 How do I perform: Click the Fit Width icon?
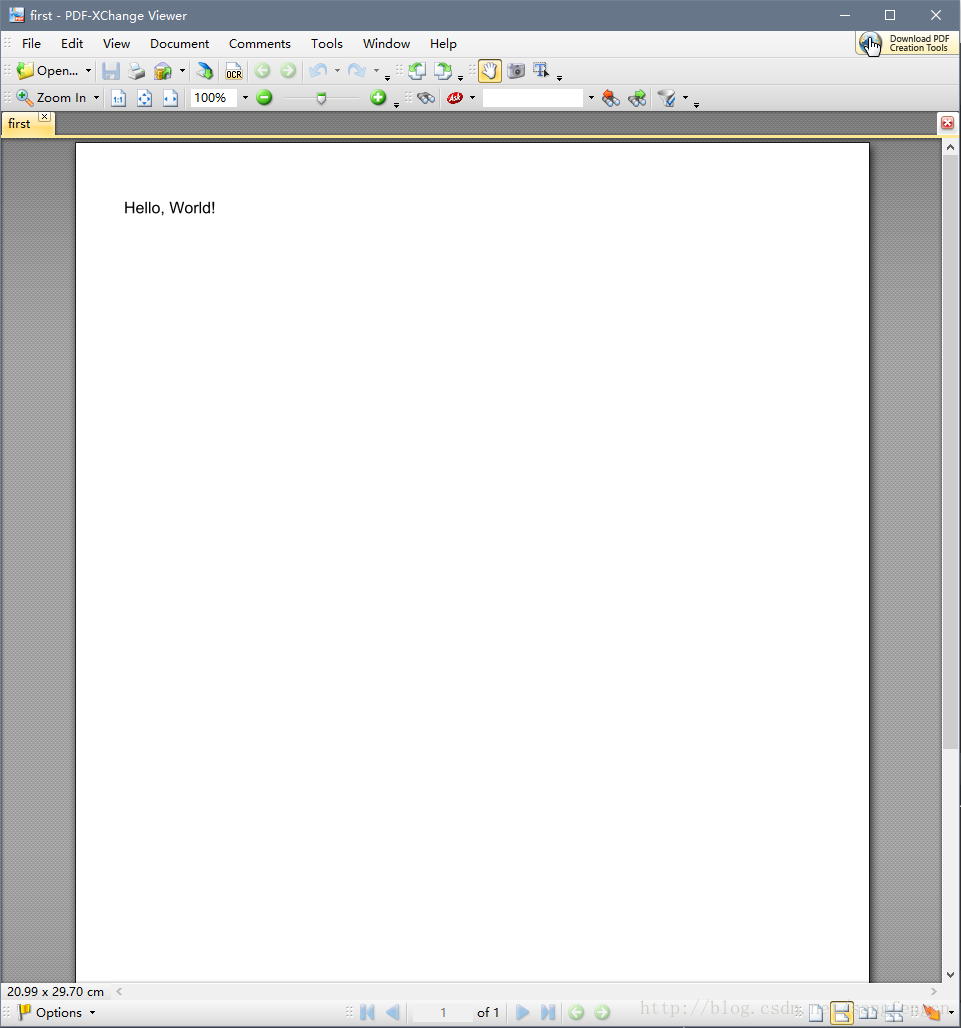170,98
